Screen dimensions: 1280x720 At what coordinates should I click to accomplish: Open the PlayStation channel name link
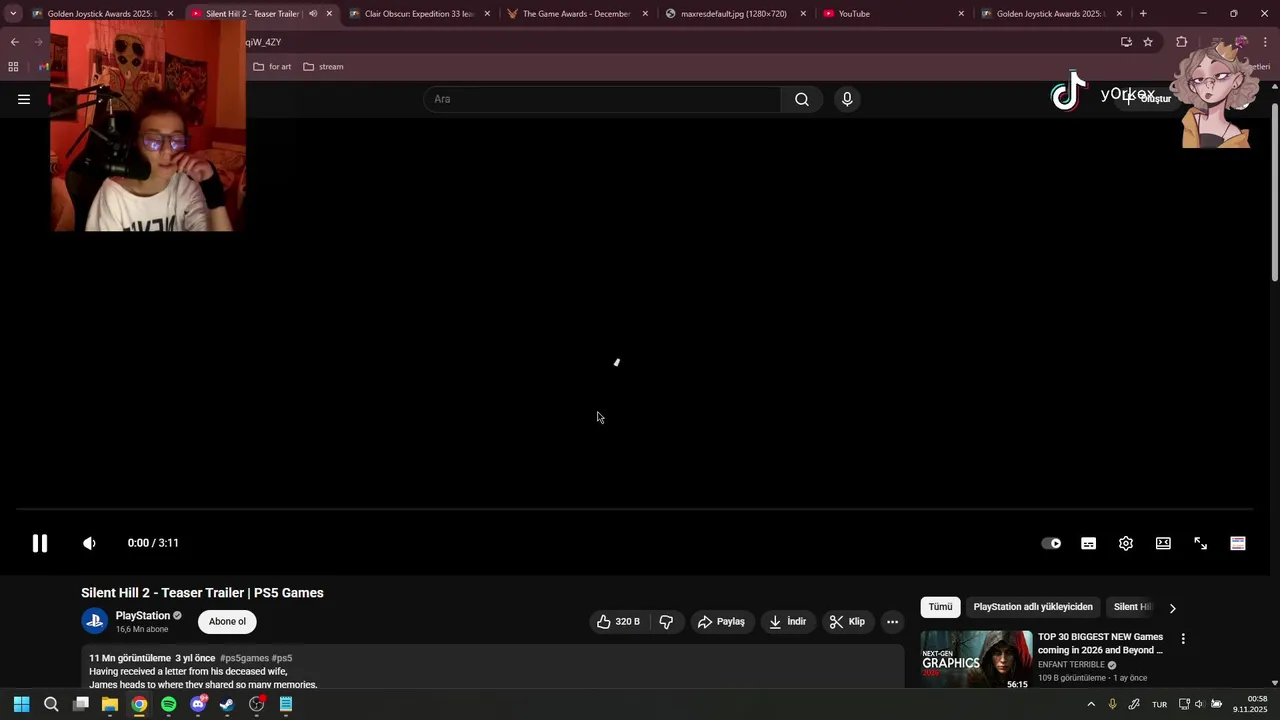(142, 616)
